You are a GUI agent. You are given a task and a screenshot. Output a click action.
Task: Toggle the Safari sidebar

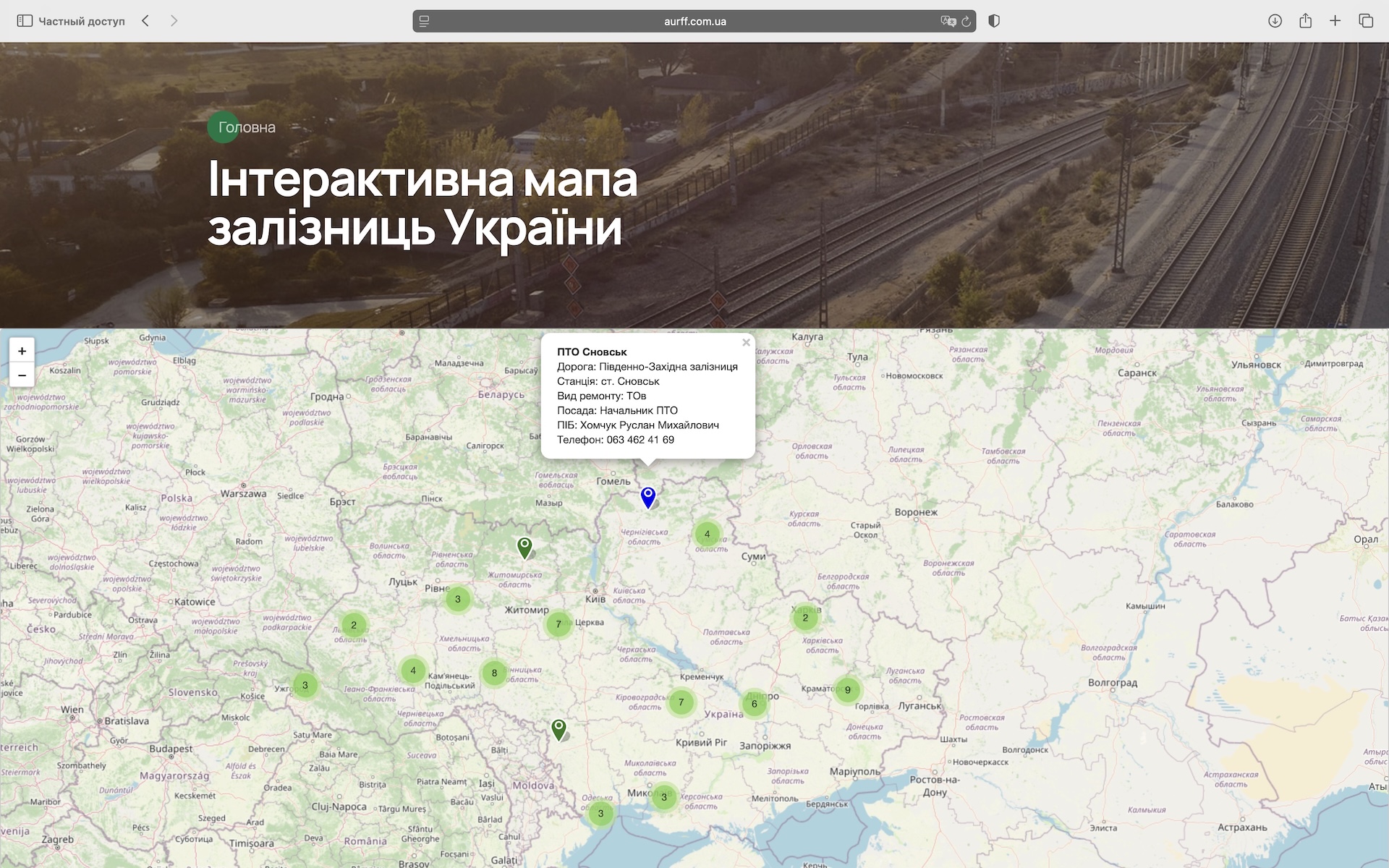click(x=25, y=21)
